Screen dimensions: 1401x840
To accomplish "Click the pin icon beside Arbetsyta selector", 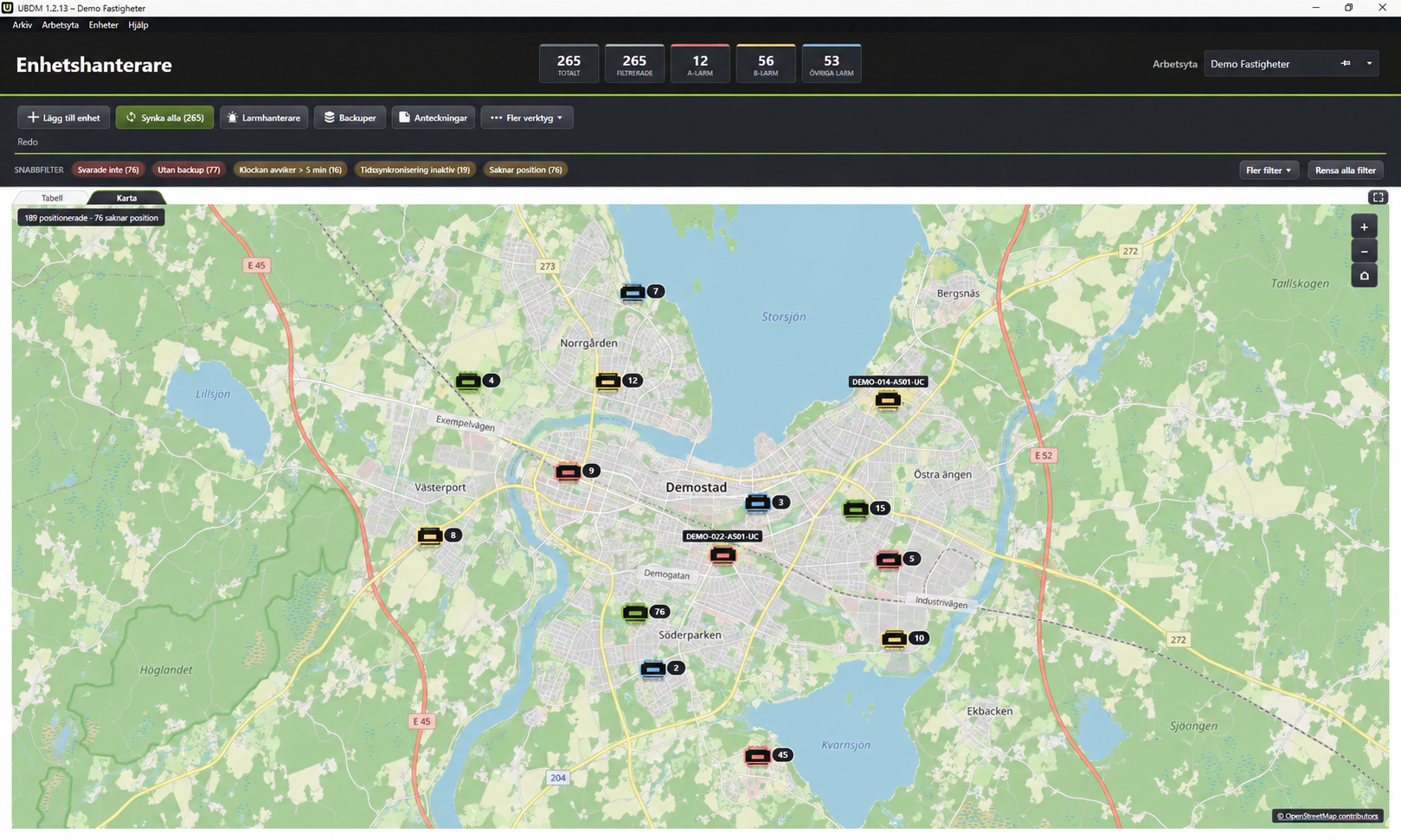I will pos(1346,63).
